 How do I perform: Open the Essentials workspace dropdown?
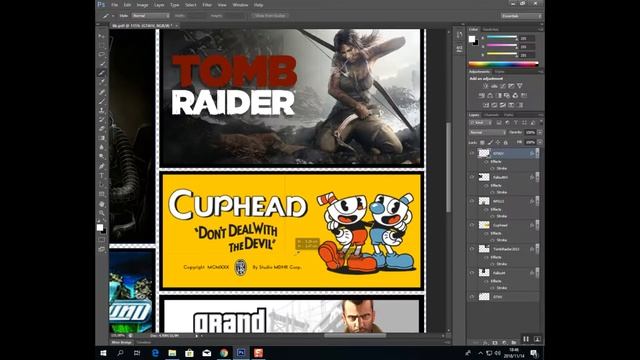(x=521, y=16)
